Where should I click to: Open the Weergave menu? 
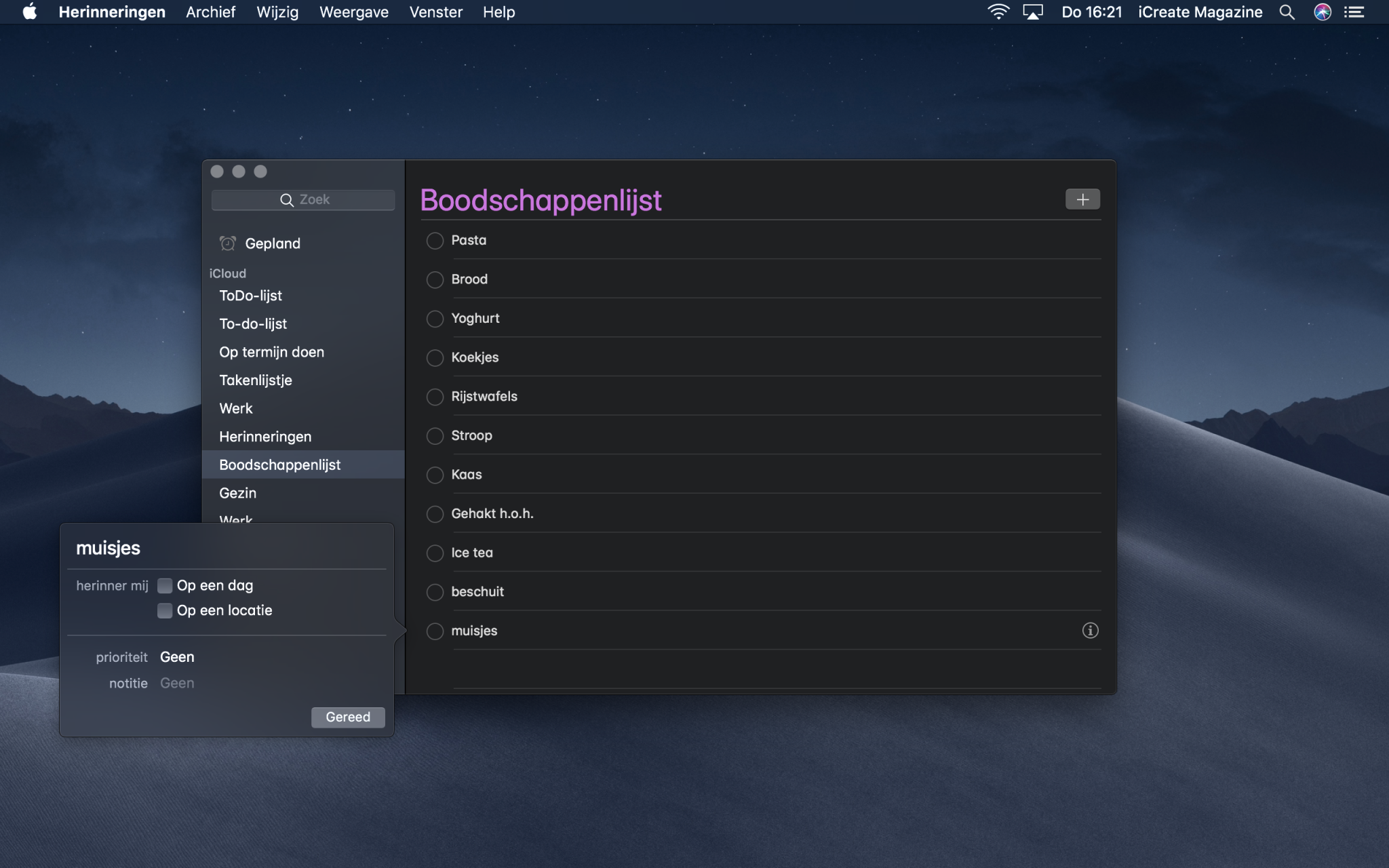[x=353, y=12]
